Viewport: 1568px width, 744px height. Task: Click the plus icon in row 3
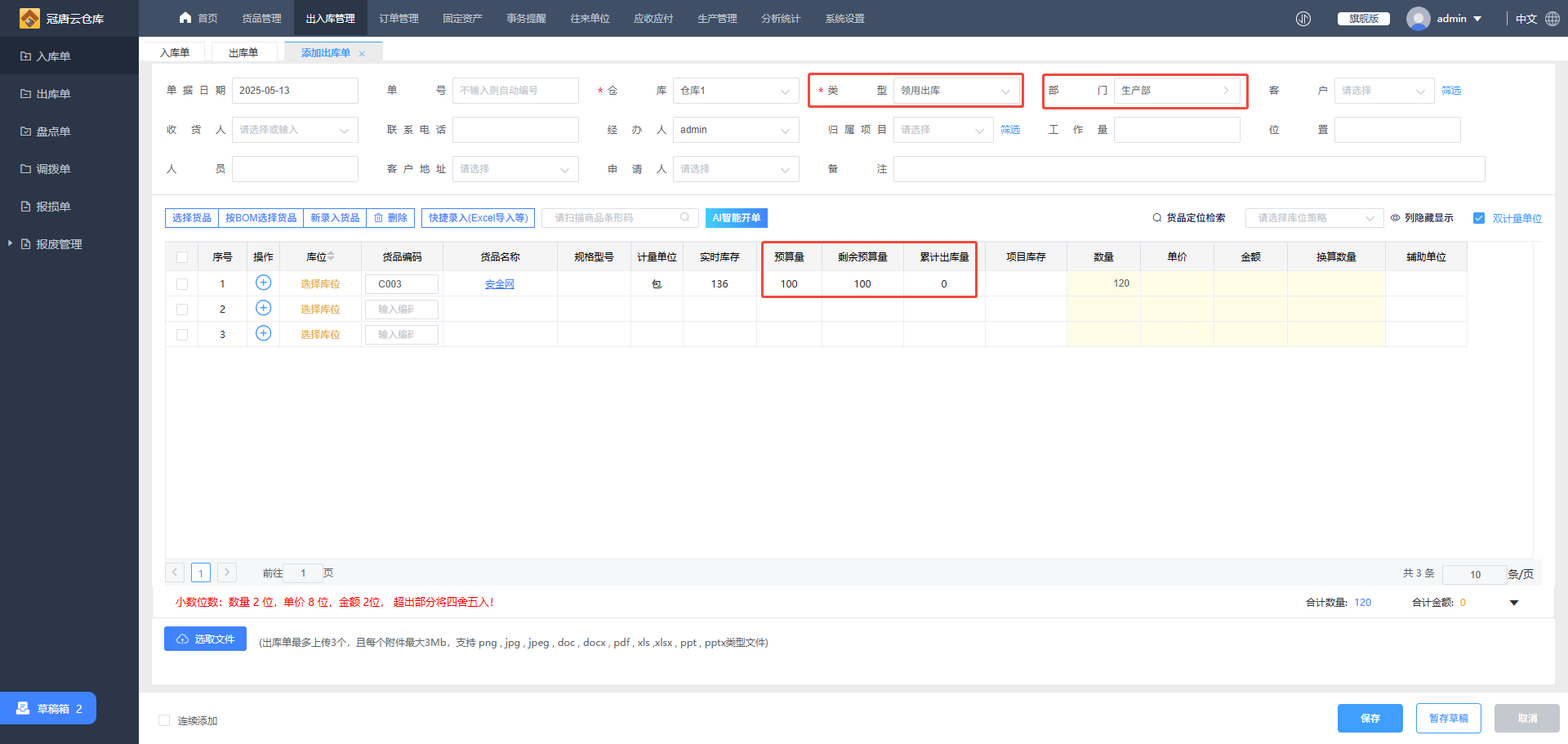click(x=263, y=333)
